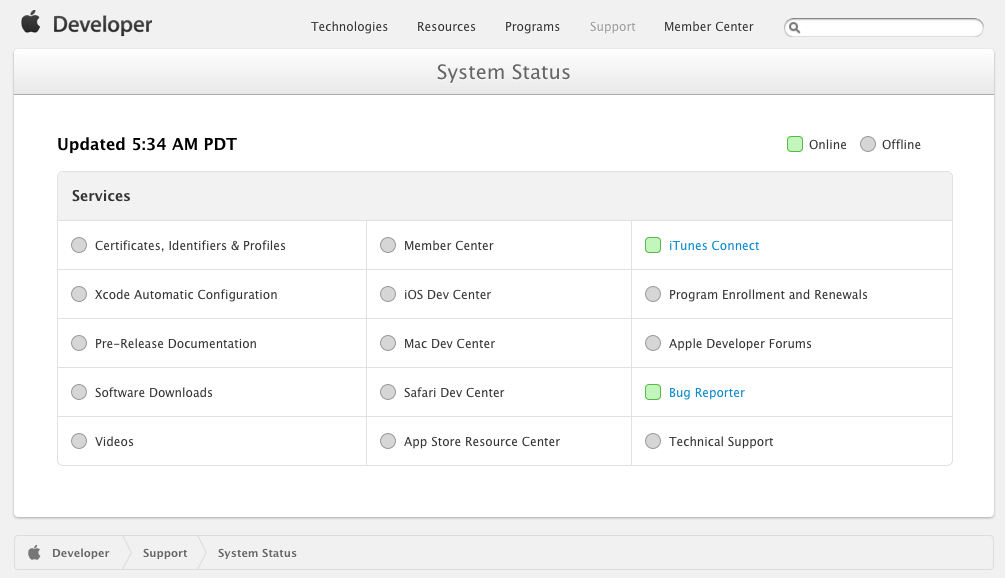Click green status icon beside iTunes Connect
The image size is (1005, 578).
pyautogui.click(x=652, y=245)
